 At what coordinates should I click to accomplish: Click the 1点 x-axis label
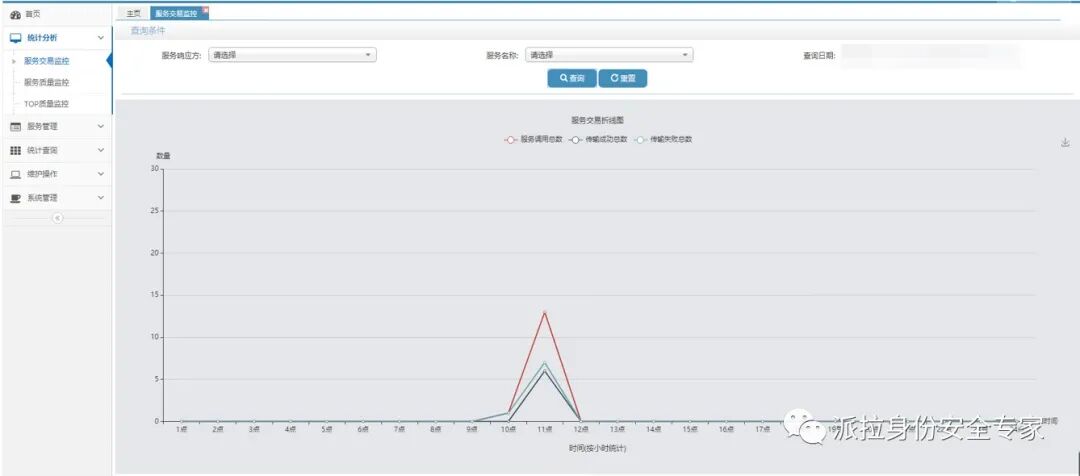pyautogui.click(x=182, y=430)
